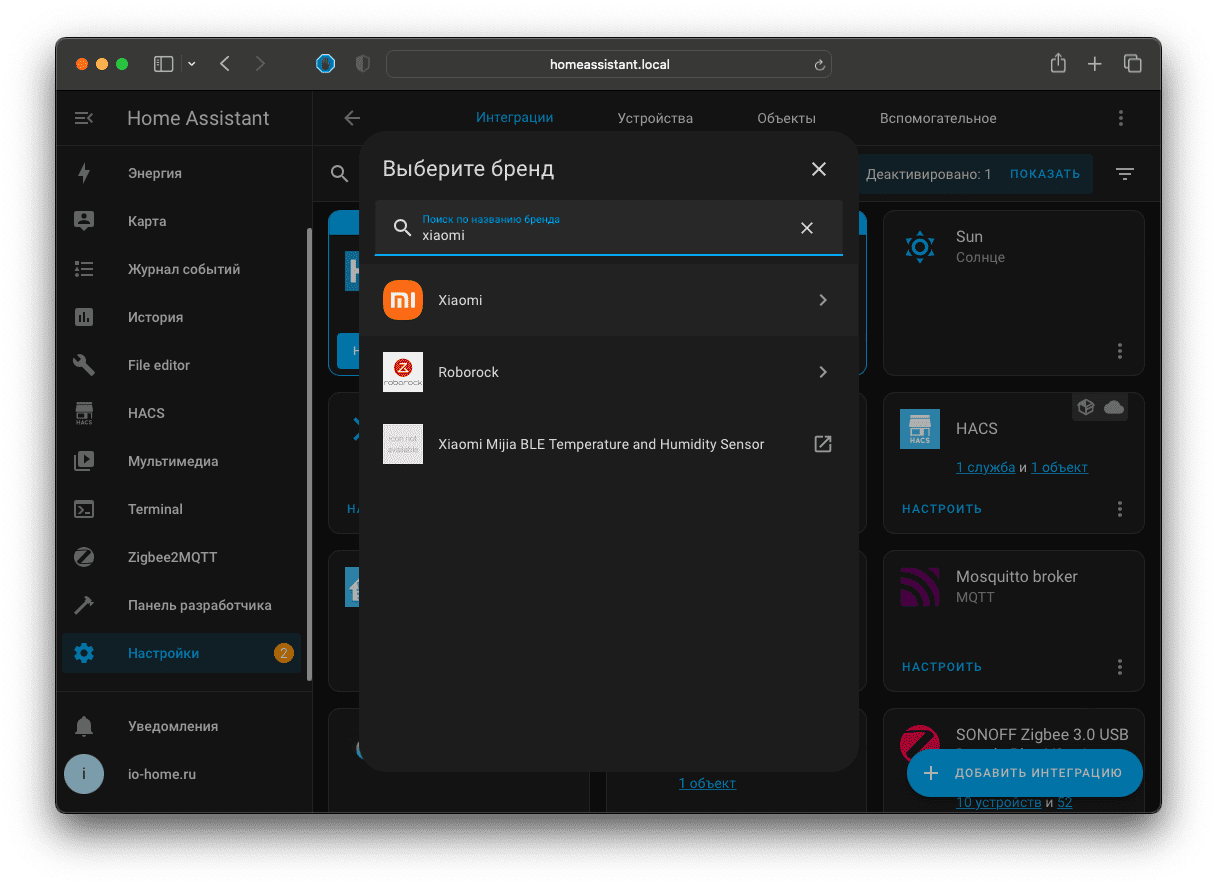
Task: Expand Xiaomi integrations with chevron arrow
Action: click(x=822, y=300)
